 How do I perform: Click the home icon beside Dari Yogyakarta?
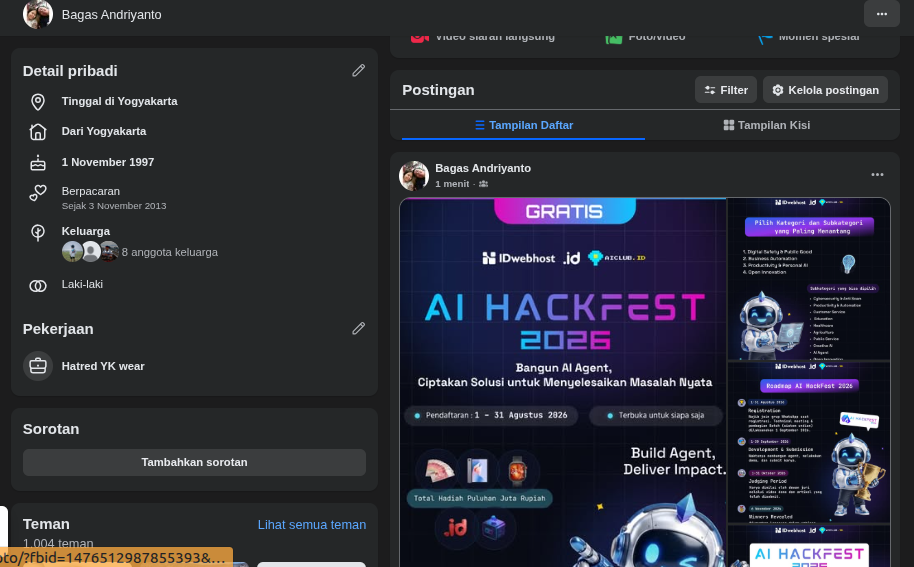click(x=38, y=132)
